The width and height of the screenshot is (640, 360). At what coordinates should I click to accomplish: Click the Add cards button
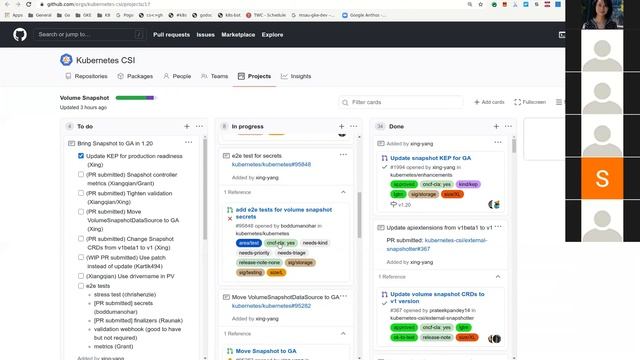489,102
